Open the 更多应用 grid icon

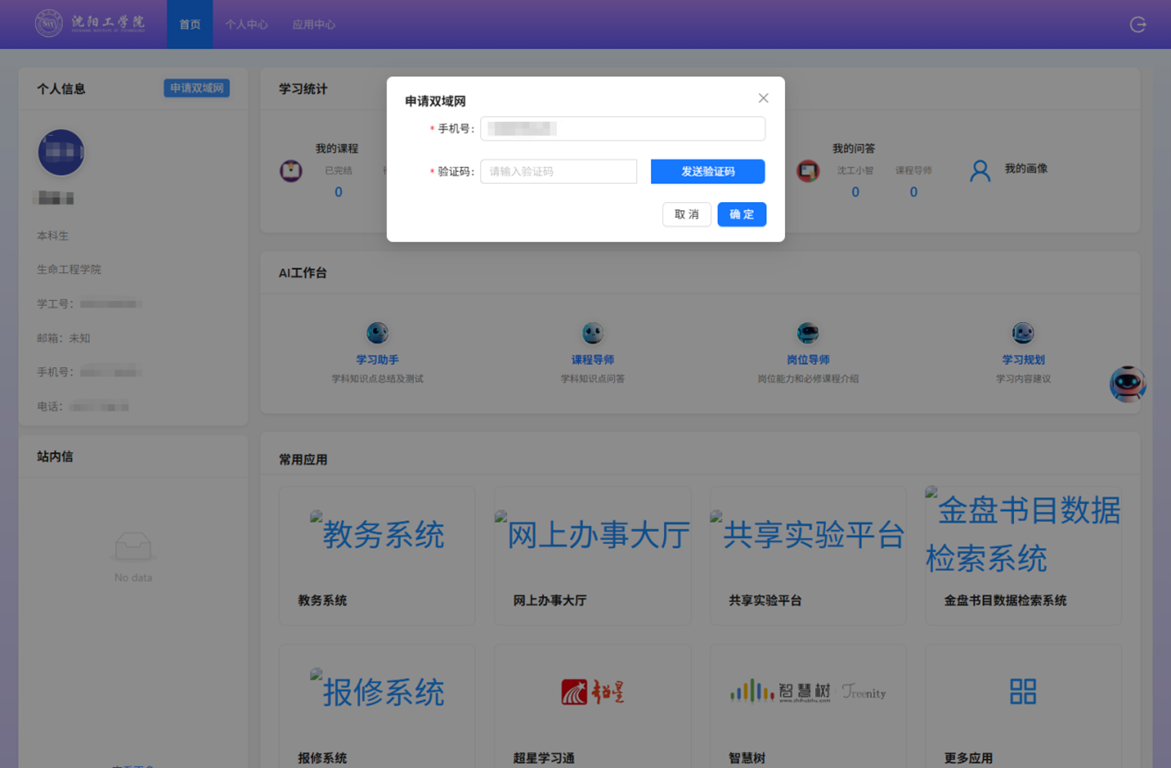click(x=1022, y=691)
